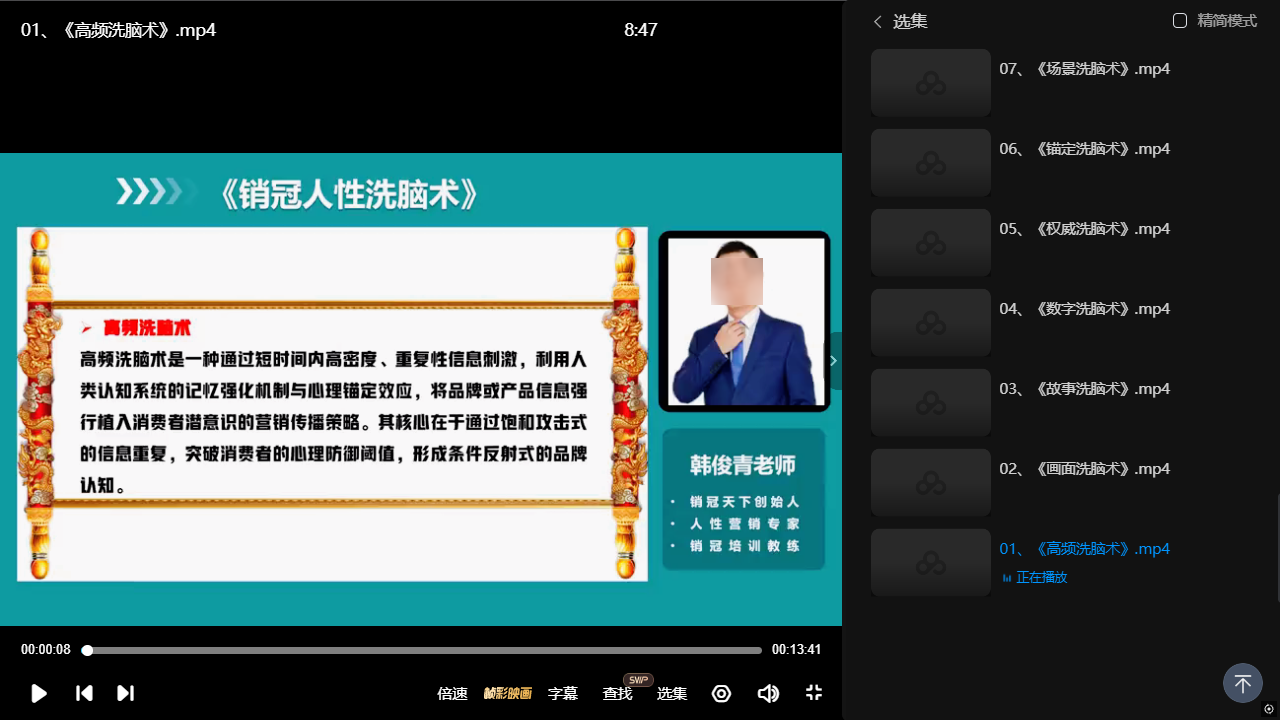Go back using the 选集 panel arrow
1280x720 pixels.
tap(878, 21)
